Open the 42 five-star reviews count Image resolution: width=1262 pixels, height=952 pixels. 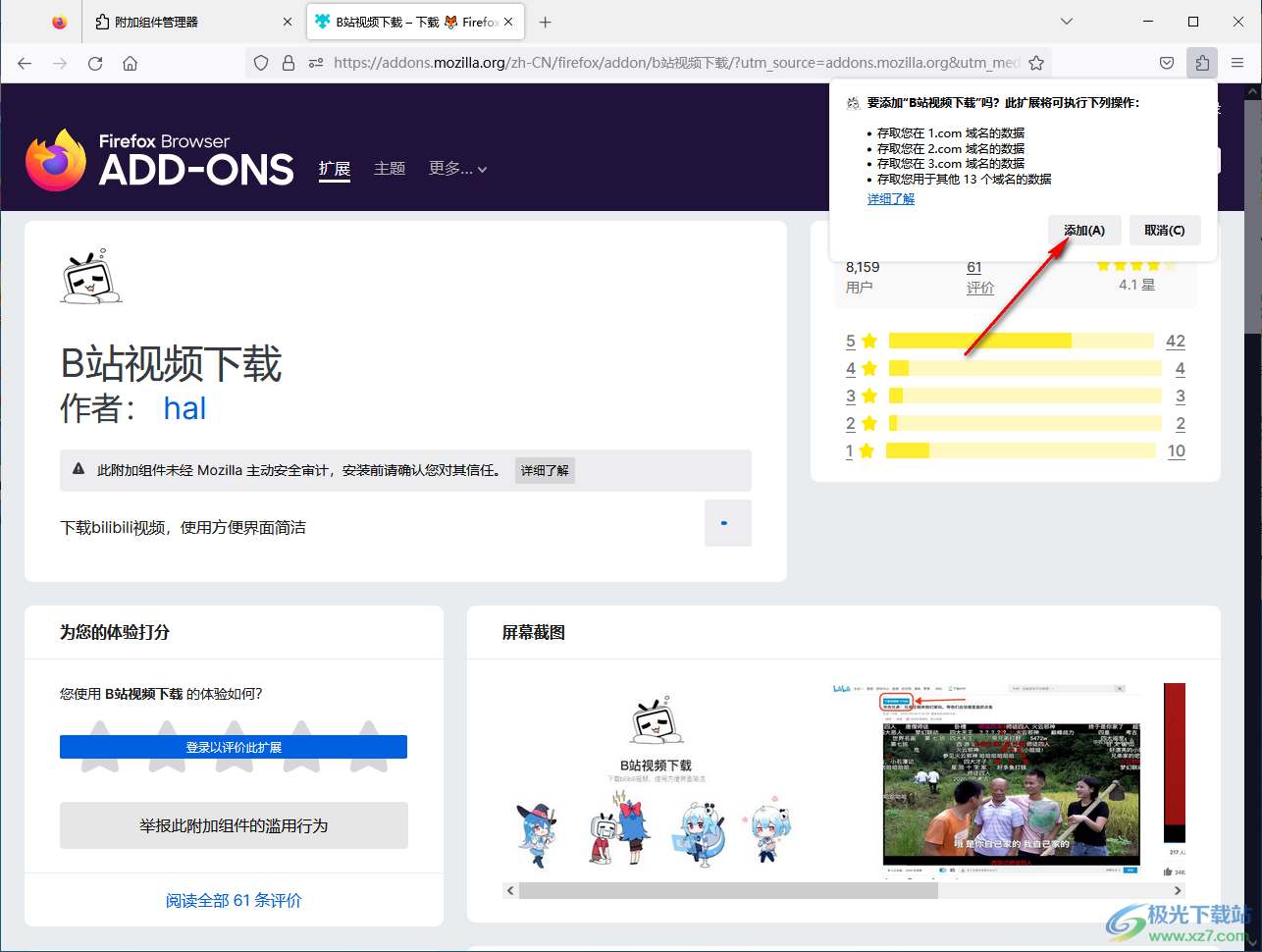tap(1176, 342)
